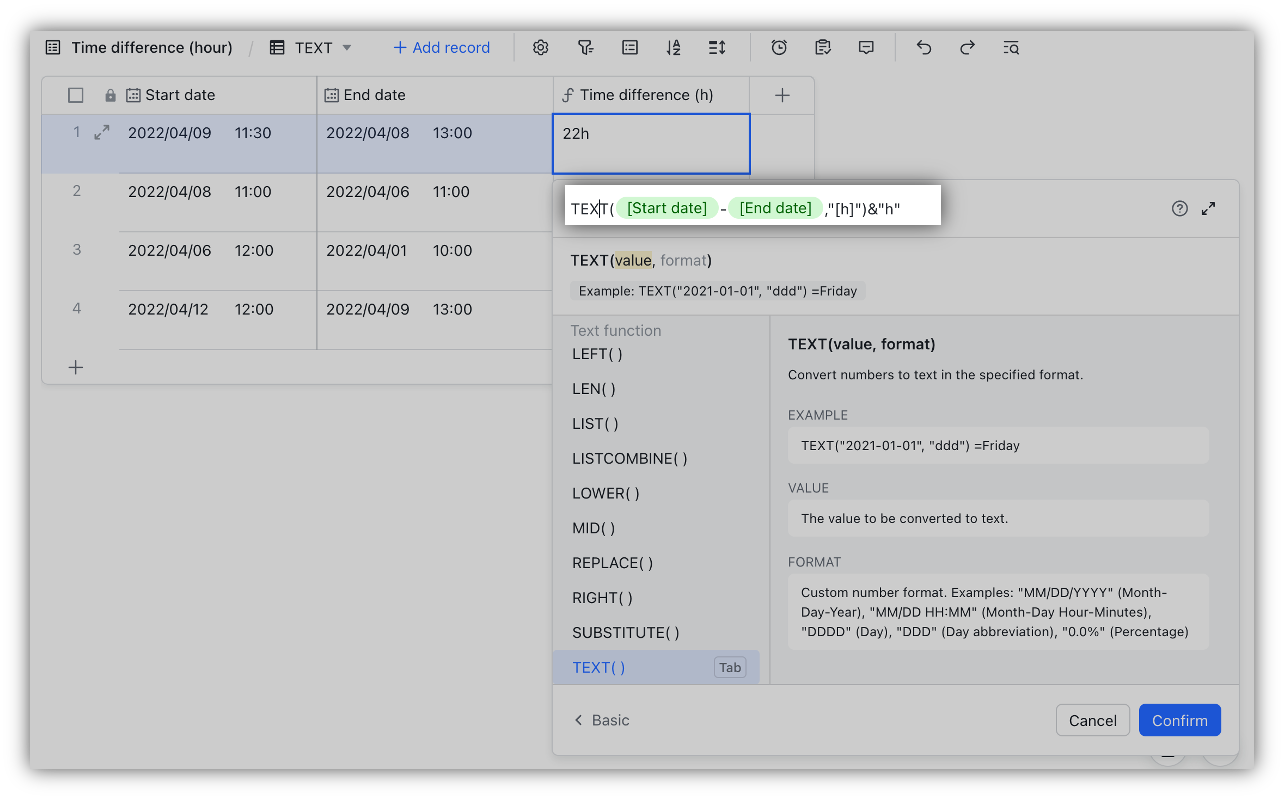Cancel the formula editing
Viewport: 1284px width, 800px height.
(x=1092, y=720)
